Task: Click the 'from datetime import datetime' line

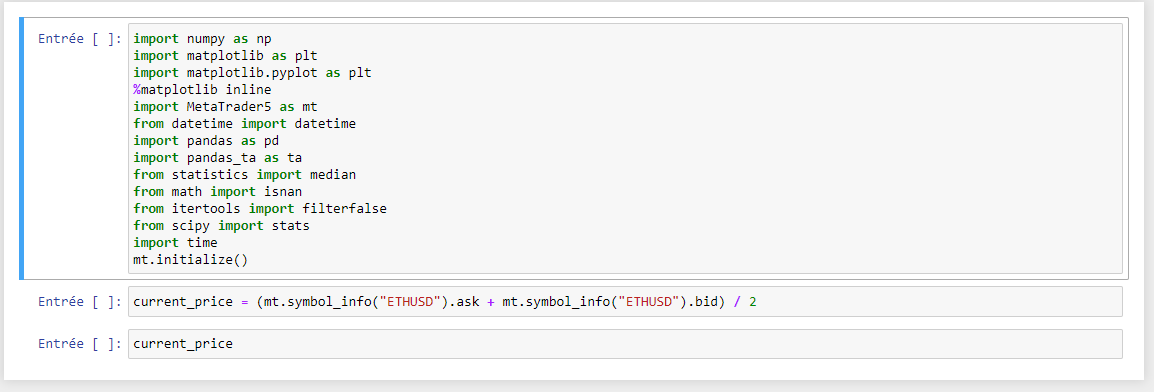Action: (x=244, y=124)
